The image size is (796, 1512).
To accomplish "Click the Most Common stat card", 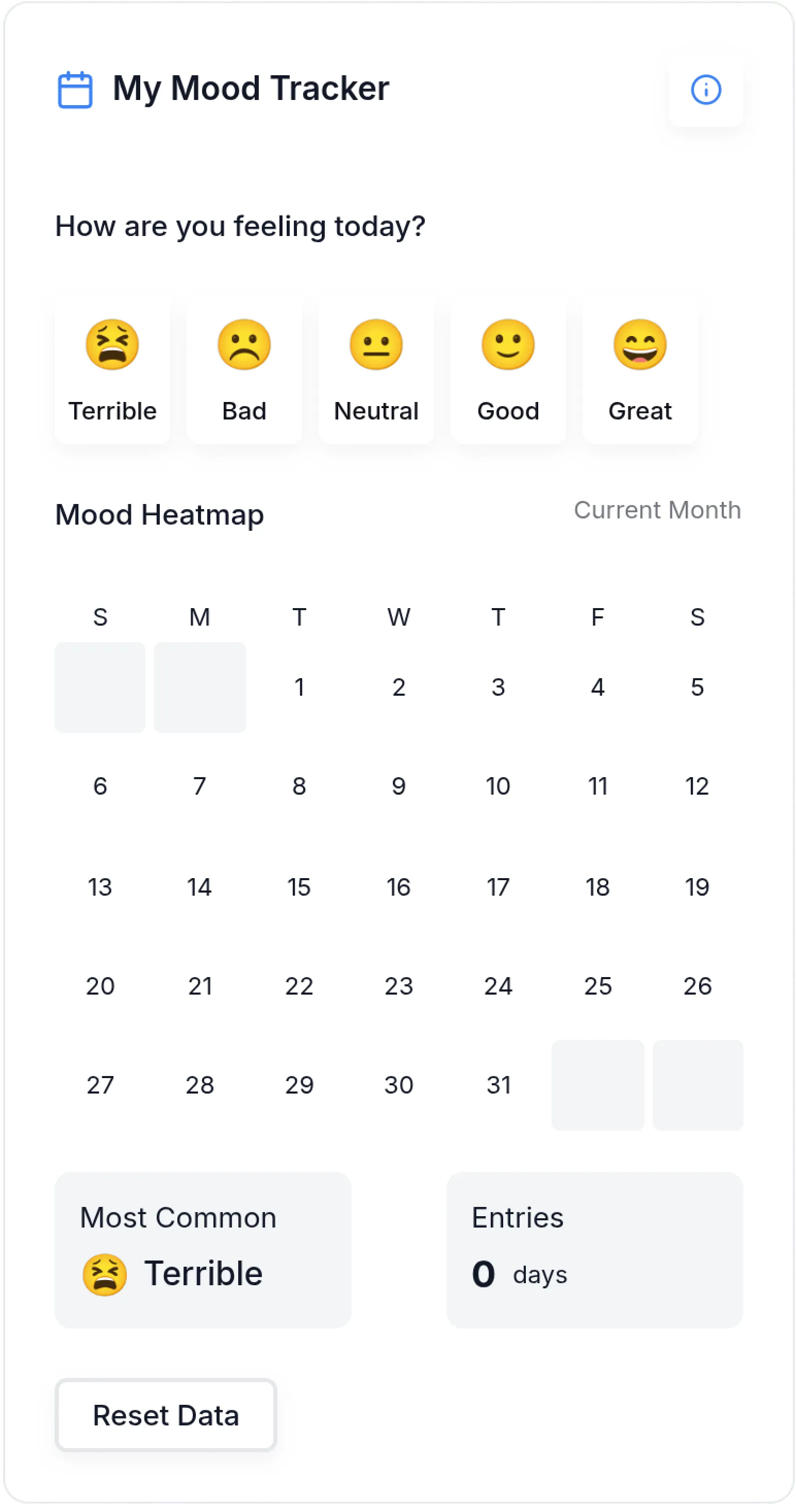I will point(203,1250).
